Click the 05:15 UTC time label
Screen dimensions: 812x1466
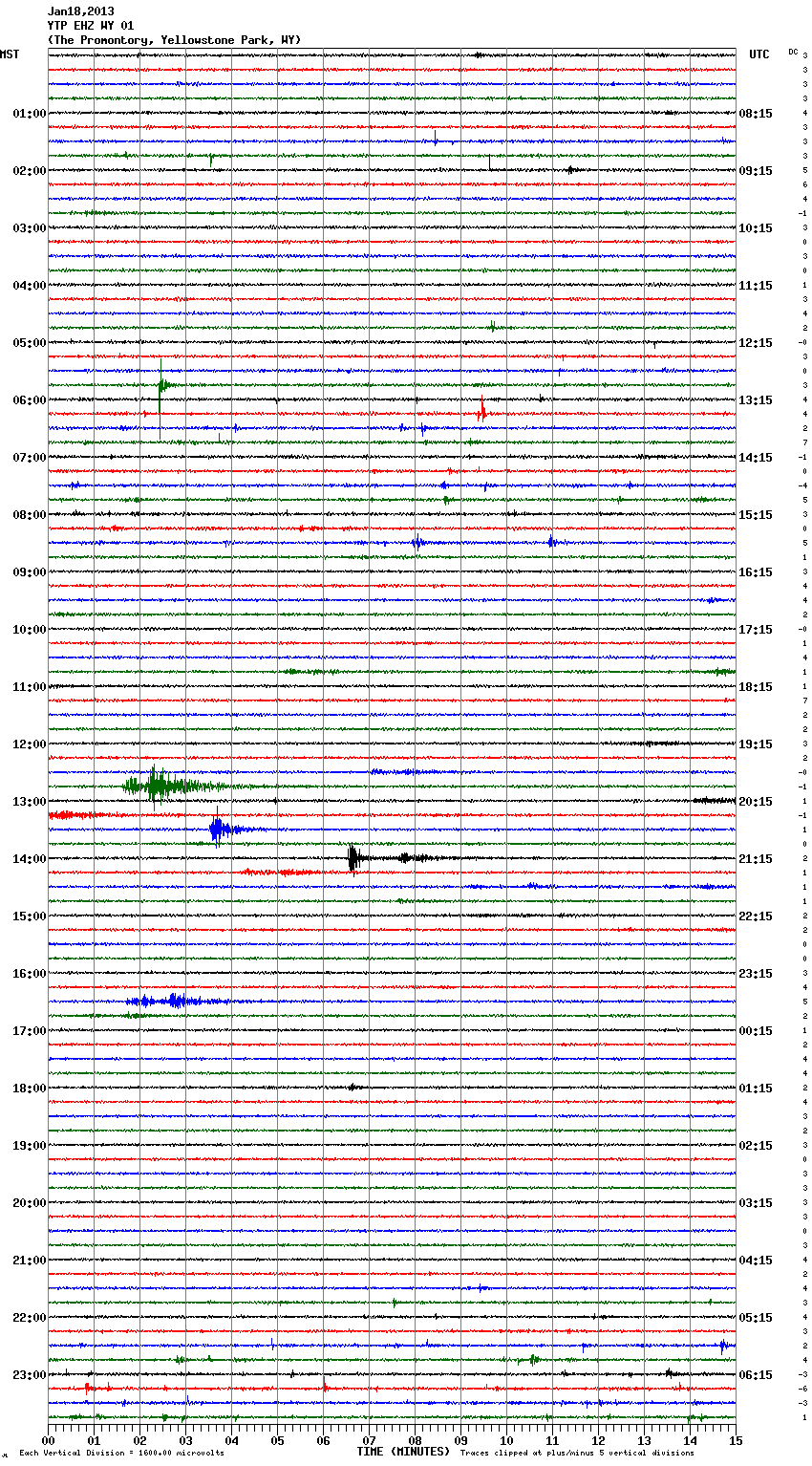(756, 1318)
